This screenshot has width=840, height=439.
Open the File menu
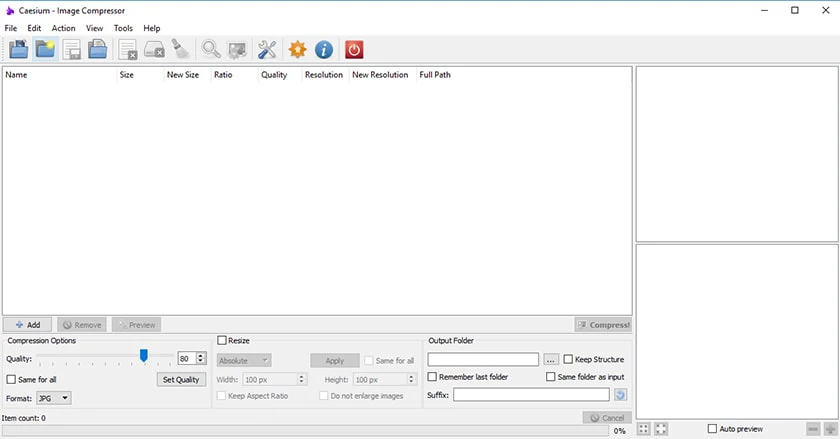coord(11,28)
